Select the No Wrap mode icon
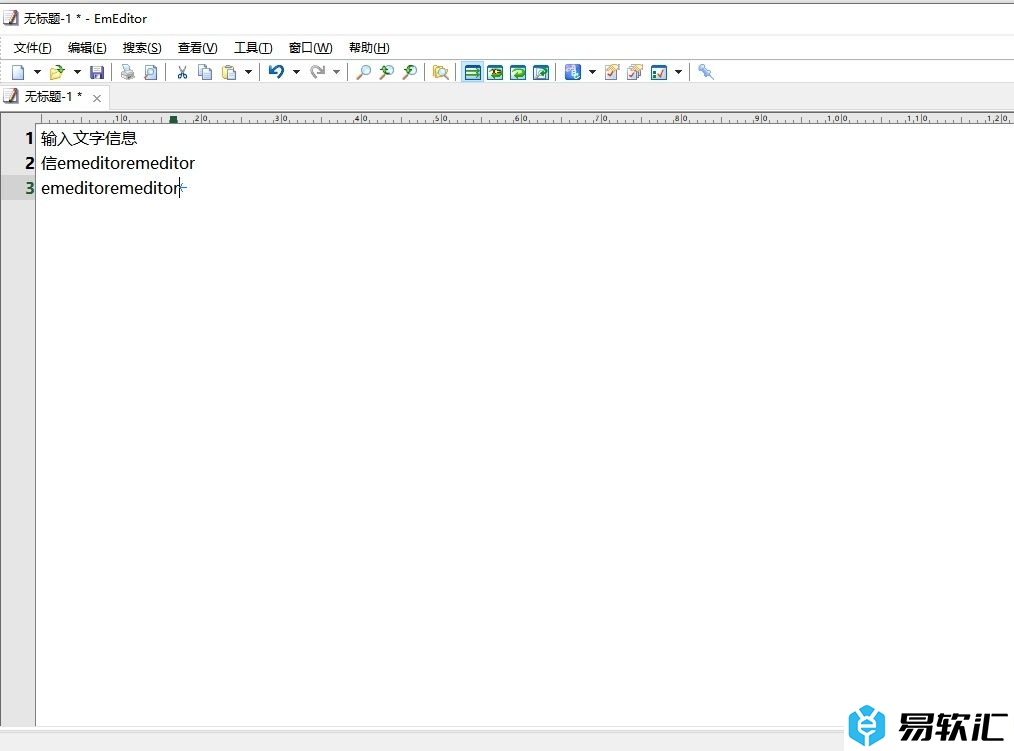Screen dimensions: 1014x751 pyautogui.click(x=473, y=72)
